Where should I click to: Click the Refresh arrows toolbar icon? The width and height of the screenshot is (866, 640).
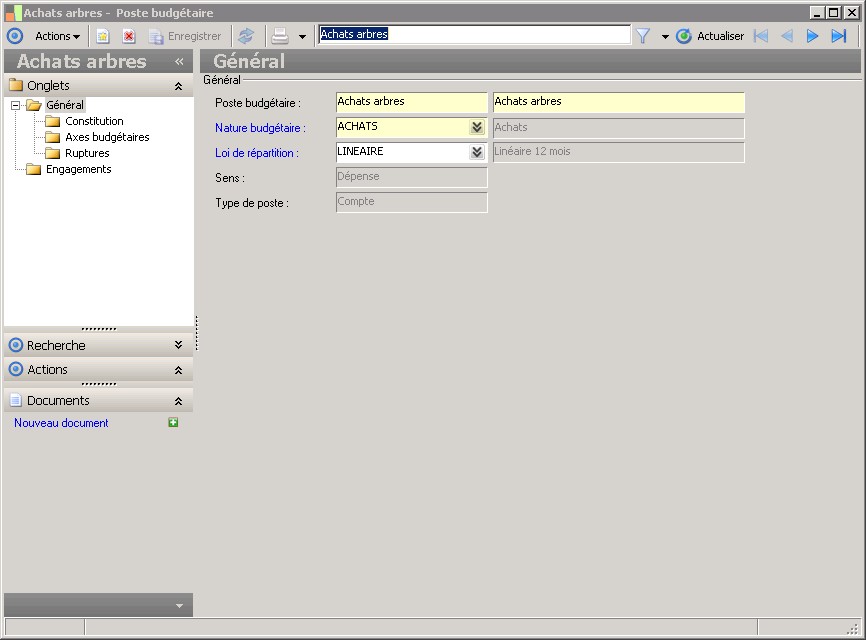246,36
